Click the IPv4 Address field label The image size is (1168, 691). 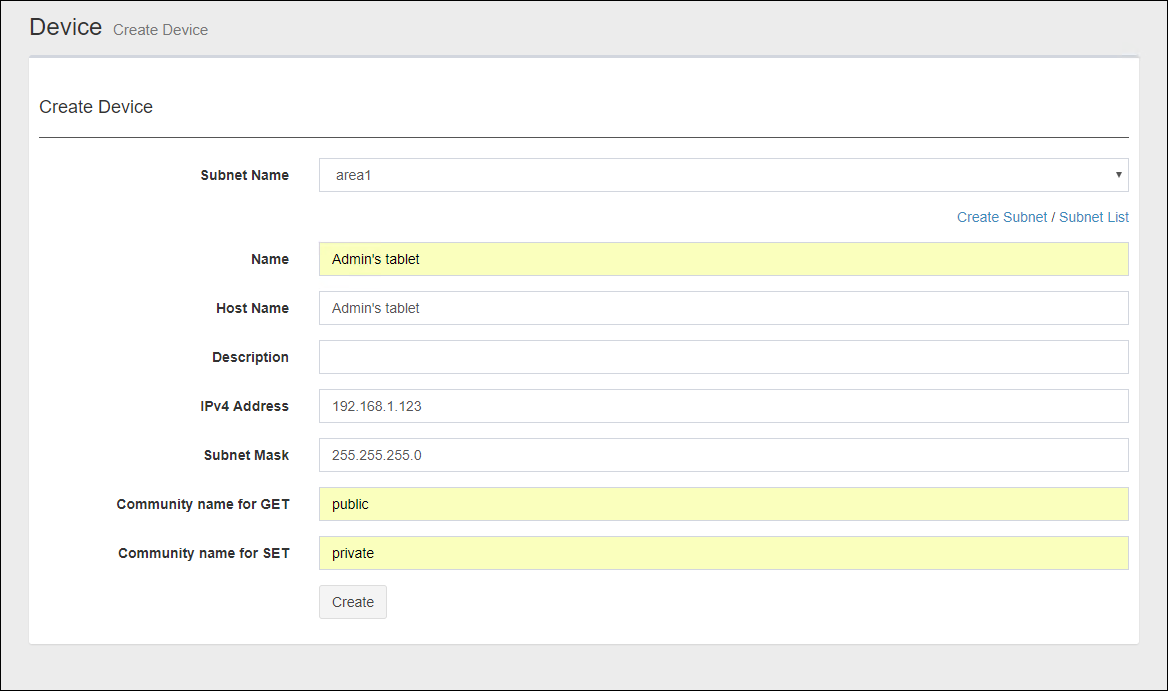click(246, 406)
